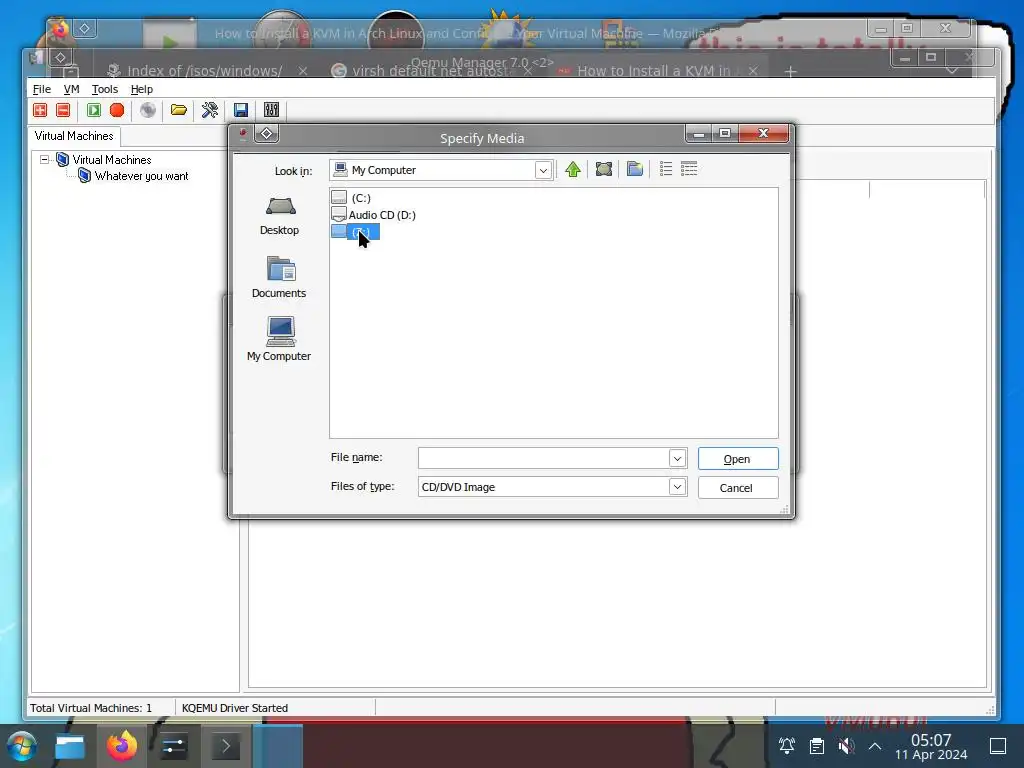This screenshot has width=1024, height=768.
Task: Minimize the Specify Media dialog
Action: [699, 133]
